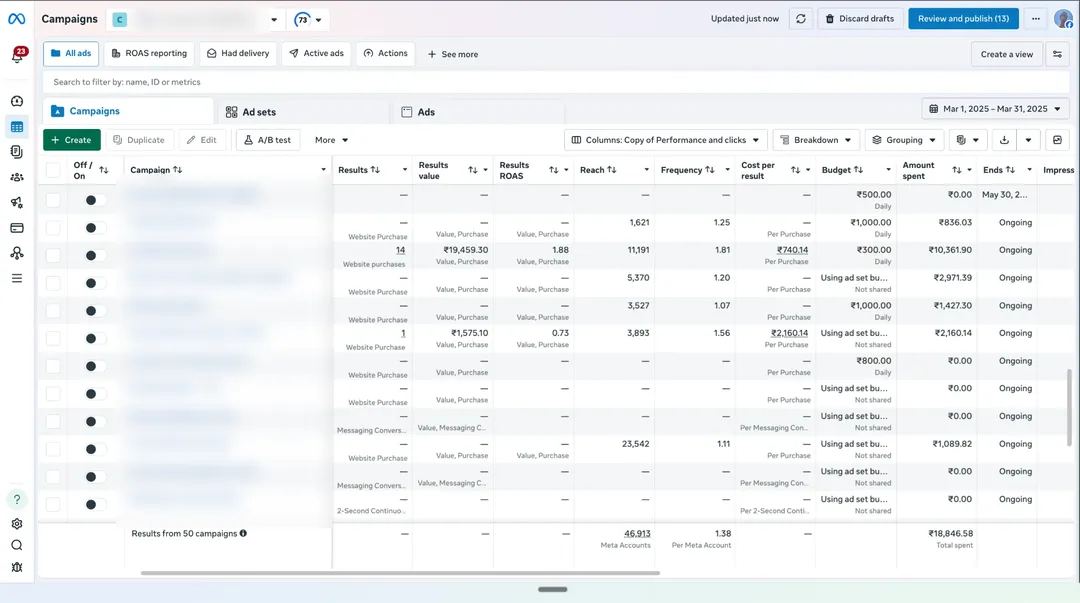Sort table by Frequency column
This screenshot has width=1080, height=603.
pos(709,170)
